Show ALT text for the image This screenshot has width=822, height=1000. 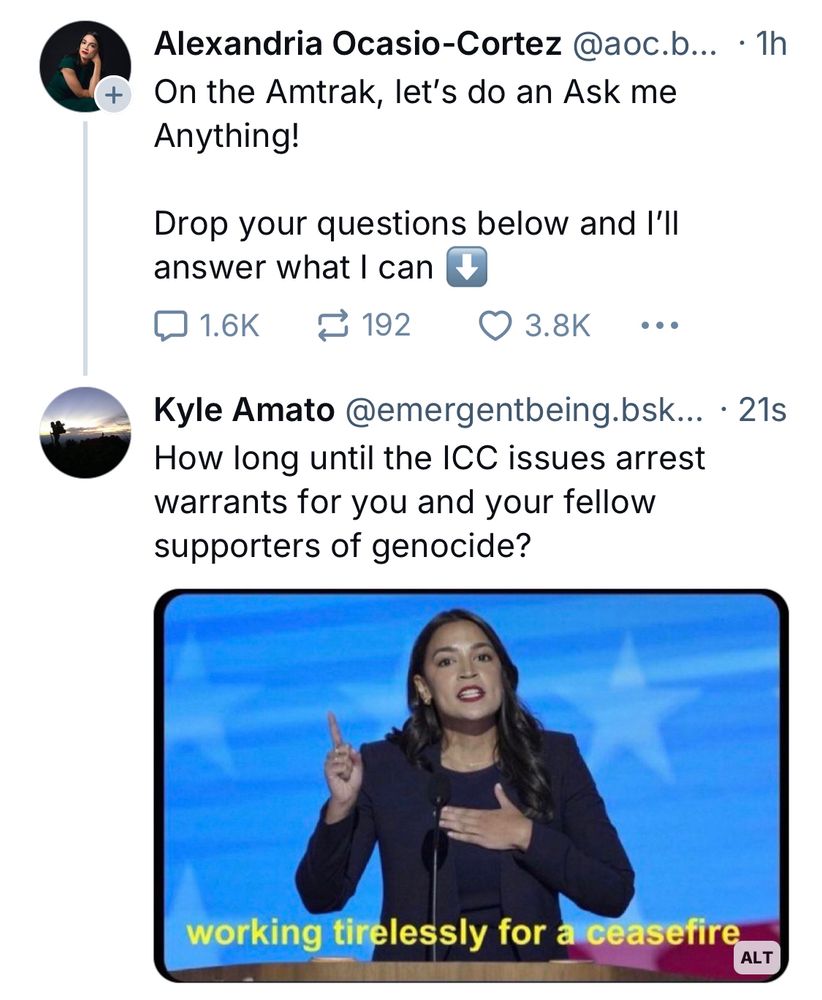757,956
